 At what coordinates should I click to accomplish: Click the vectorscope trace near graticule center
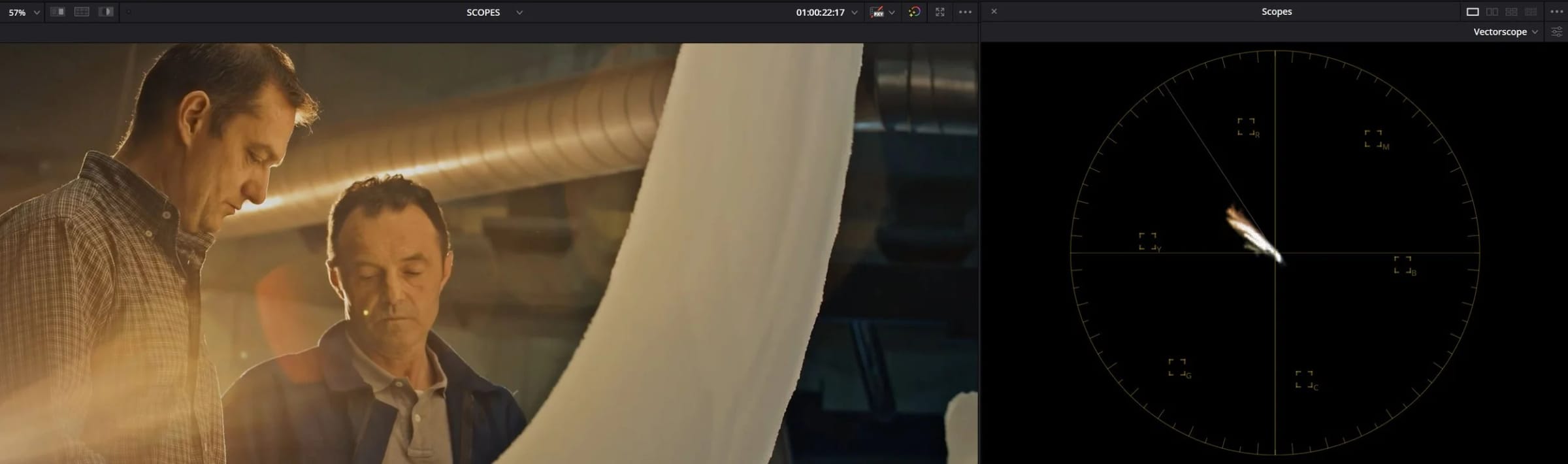(x=1255, y=235)
